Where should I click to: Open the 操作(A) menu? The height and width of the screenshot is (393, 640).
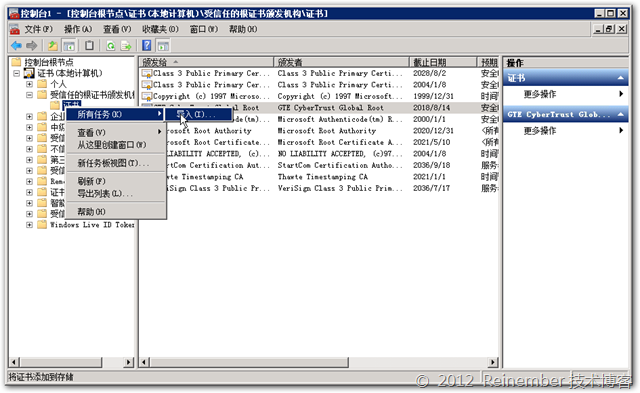point(78,29)
